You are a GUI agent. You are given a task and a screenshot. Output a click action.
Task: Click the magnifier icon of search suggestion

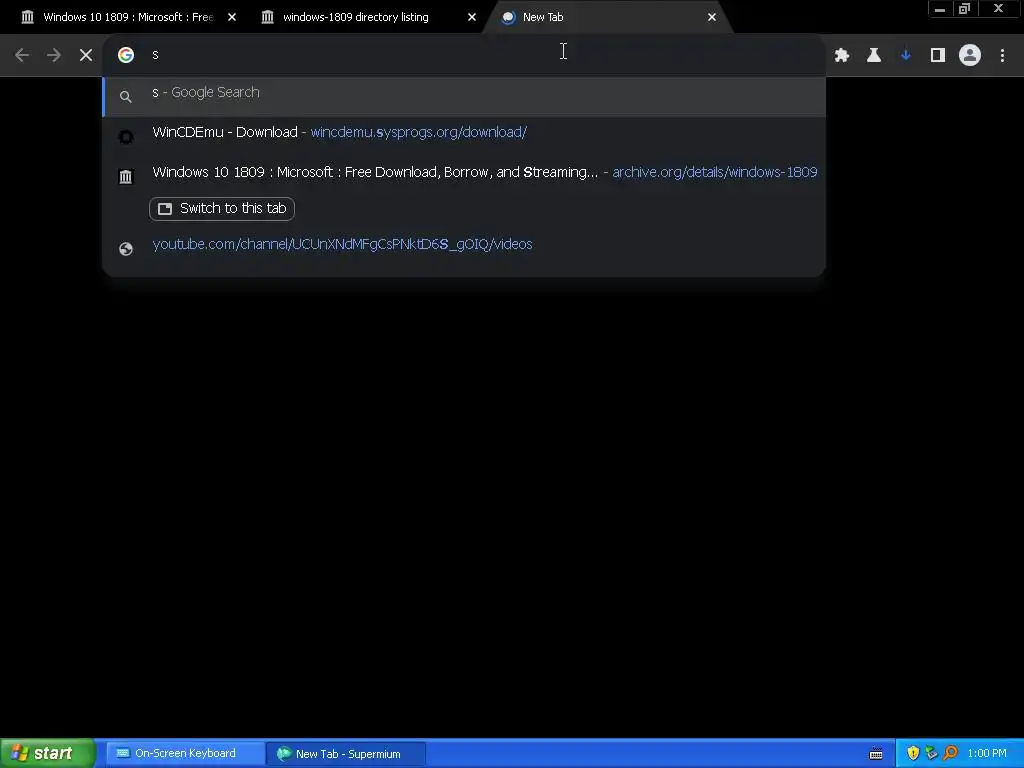pyautogui.click(x=126, y=97)
